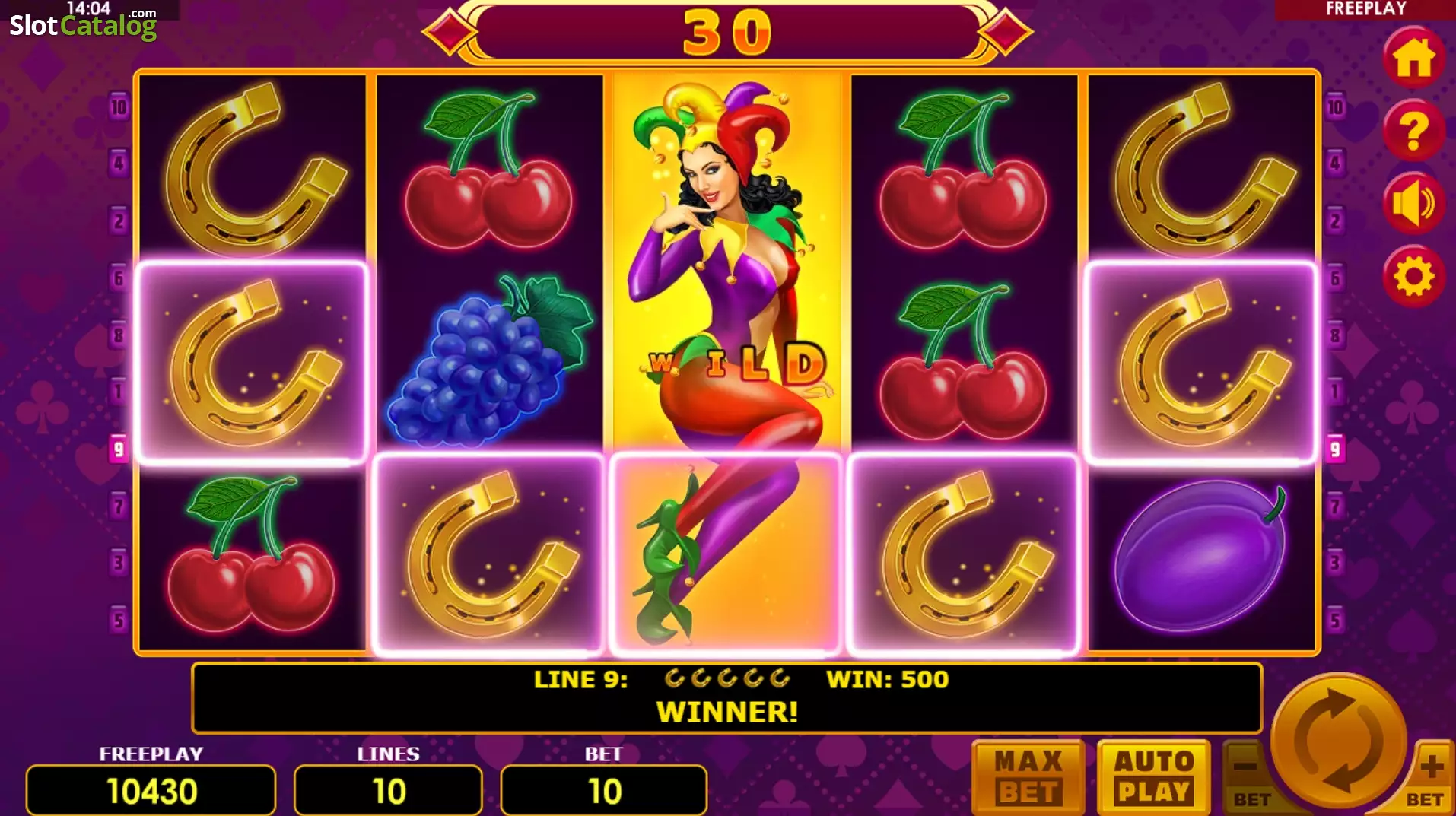Click the purple plum symbol
This screenshot has height=816, width=1456.
[1200, 556]
